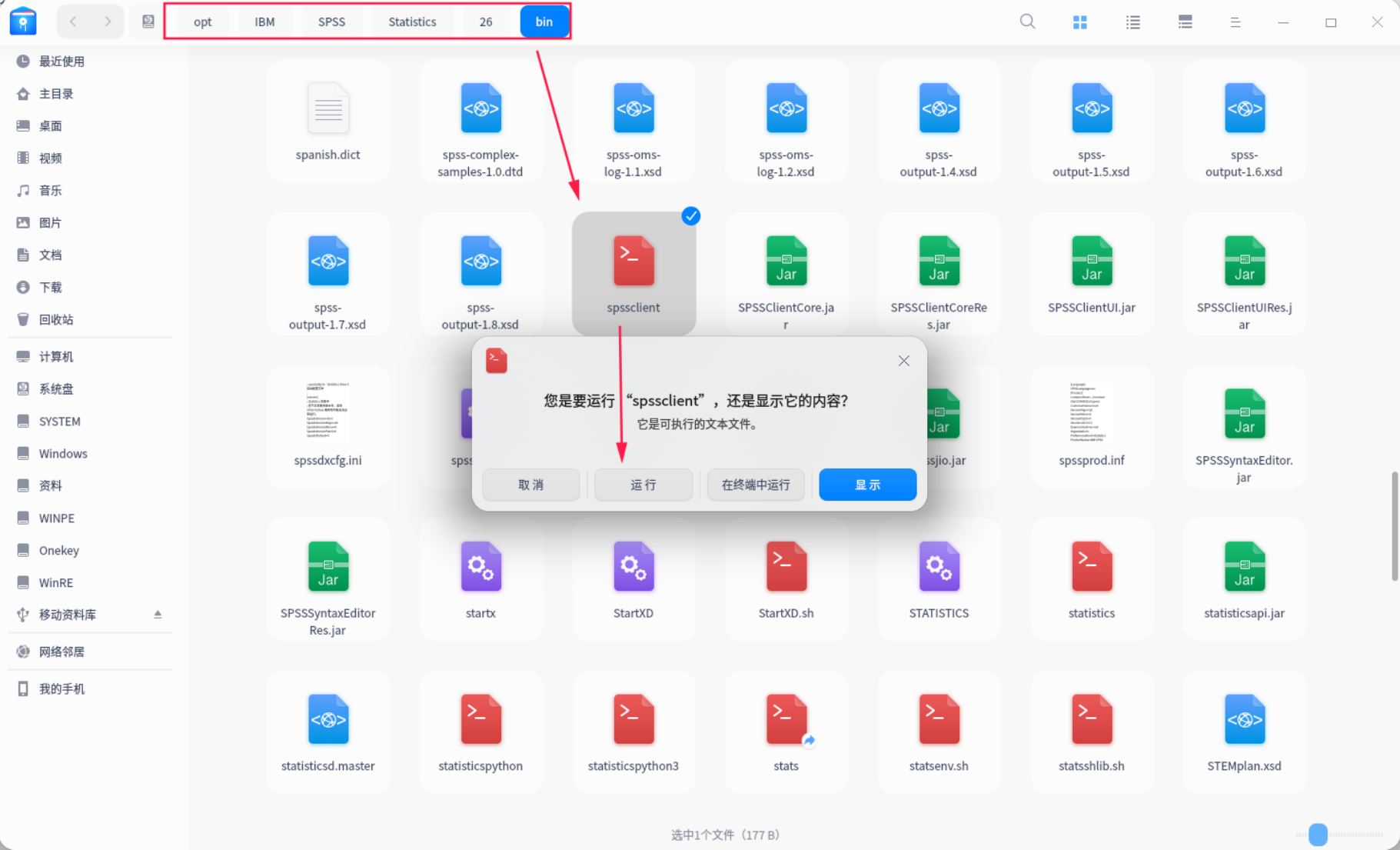The image size is (1400, 850).
Task: Close the run dialog with X
Action: [903, 361]
